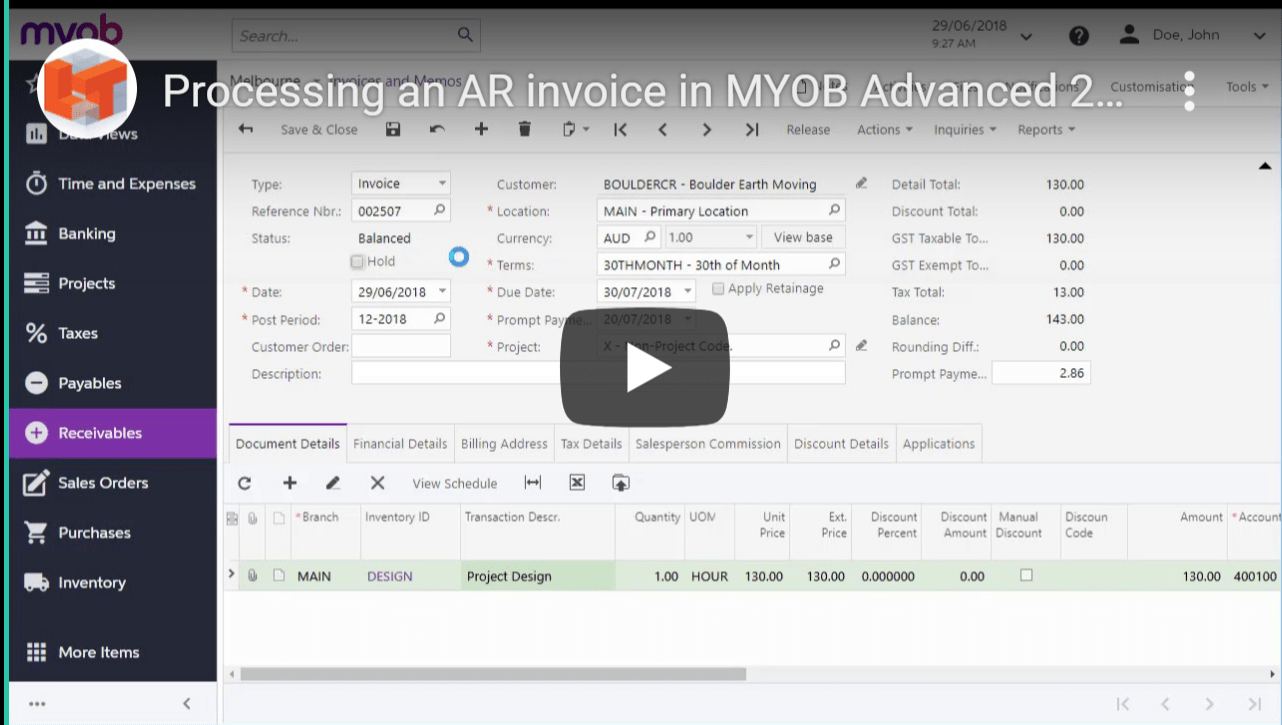Click the View base button

(803, 238)
